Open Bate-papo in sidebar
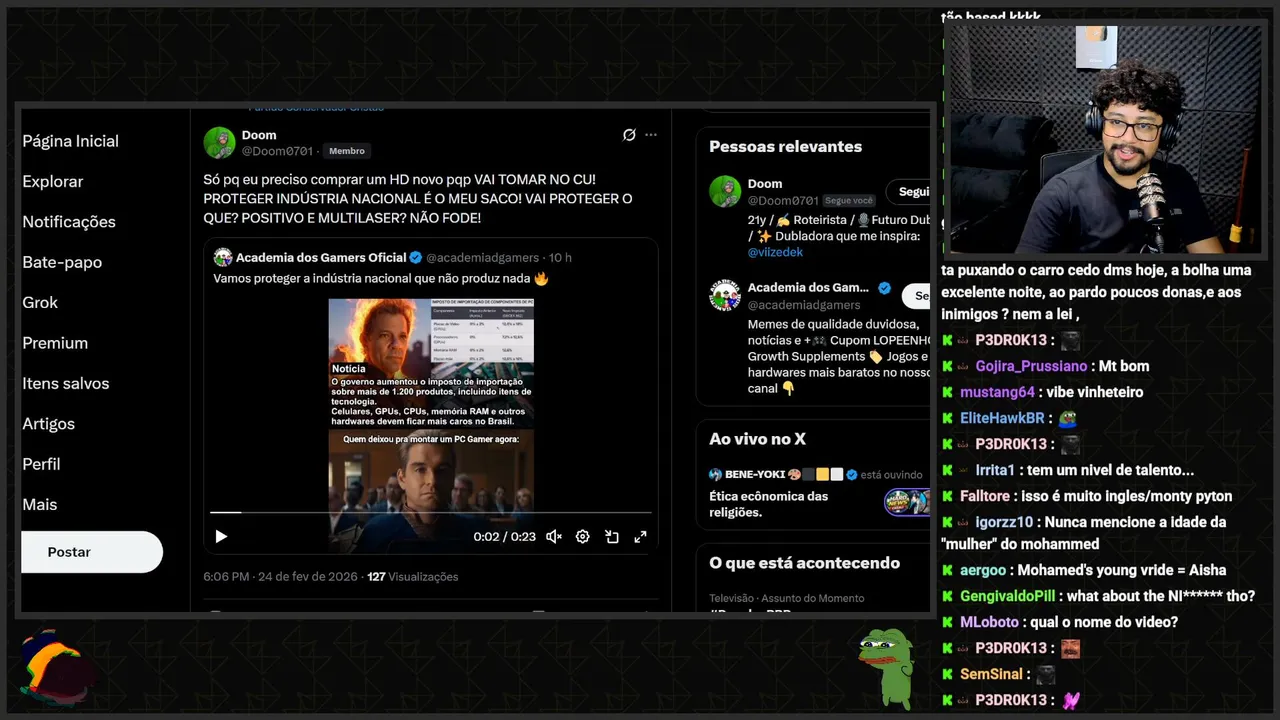 [x=62, y=262]
